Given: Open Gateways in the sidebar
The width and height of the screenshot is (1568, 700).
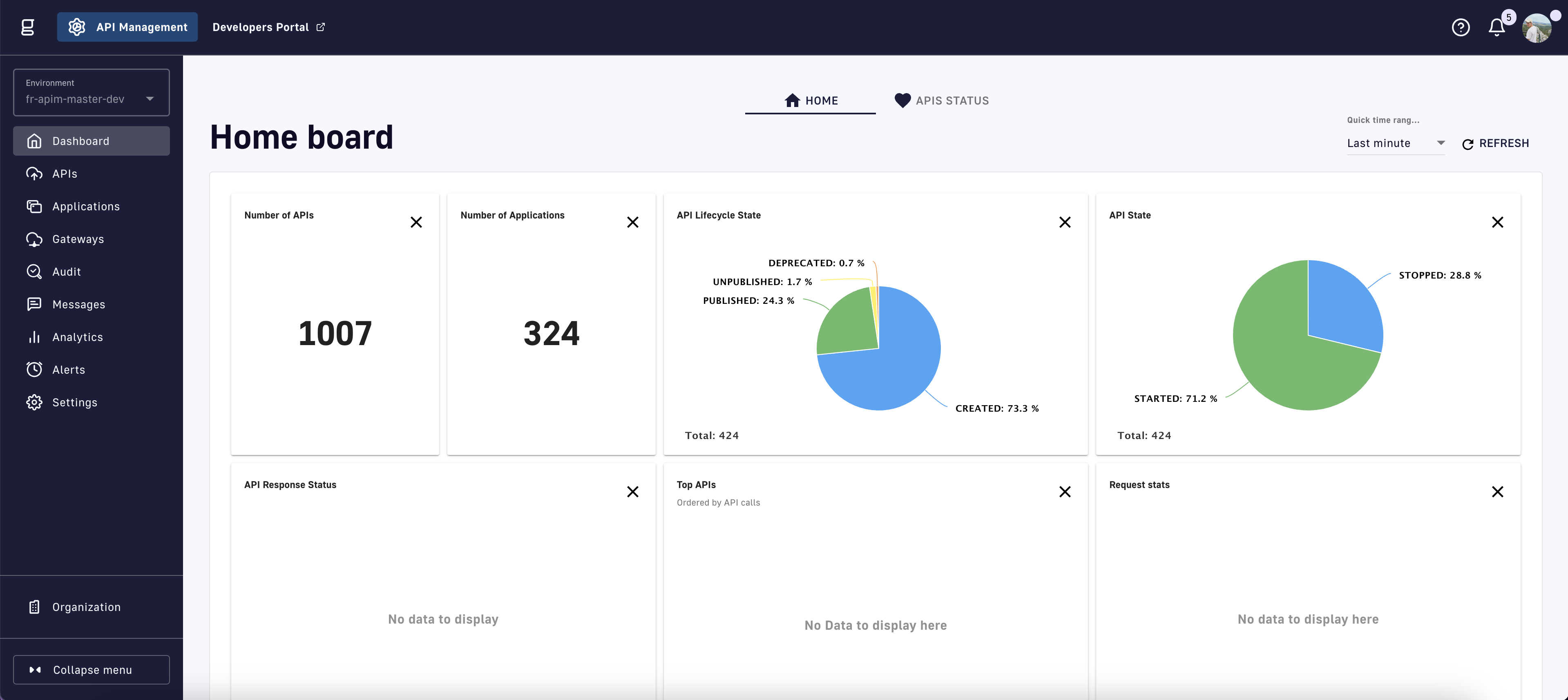Looking at the screenshot, I should click(78, 239).
